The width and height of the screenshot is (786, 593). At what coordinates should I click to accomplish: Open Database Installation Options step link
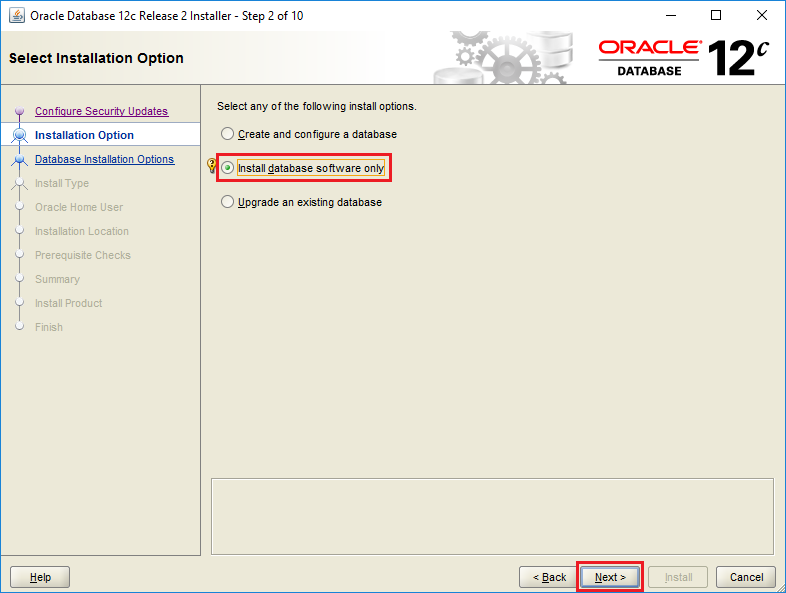[104, 159]
